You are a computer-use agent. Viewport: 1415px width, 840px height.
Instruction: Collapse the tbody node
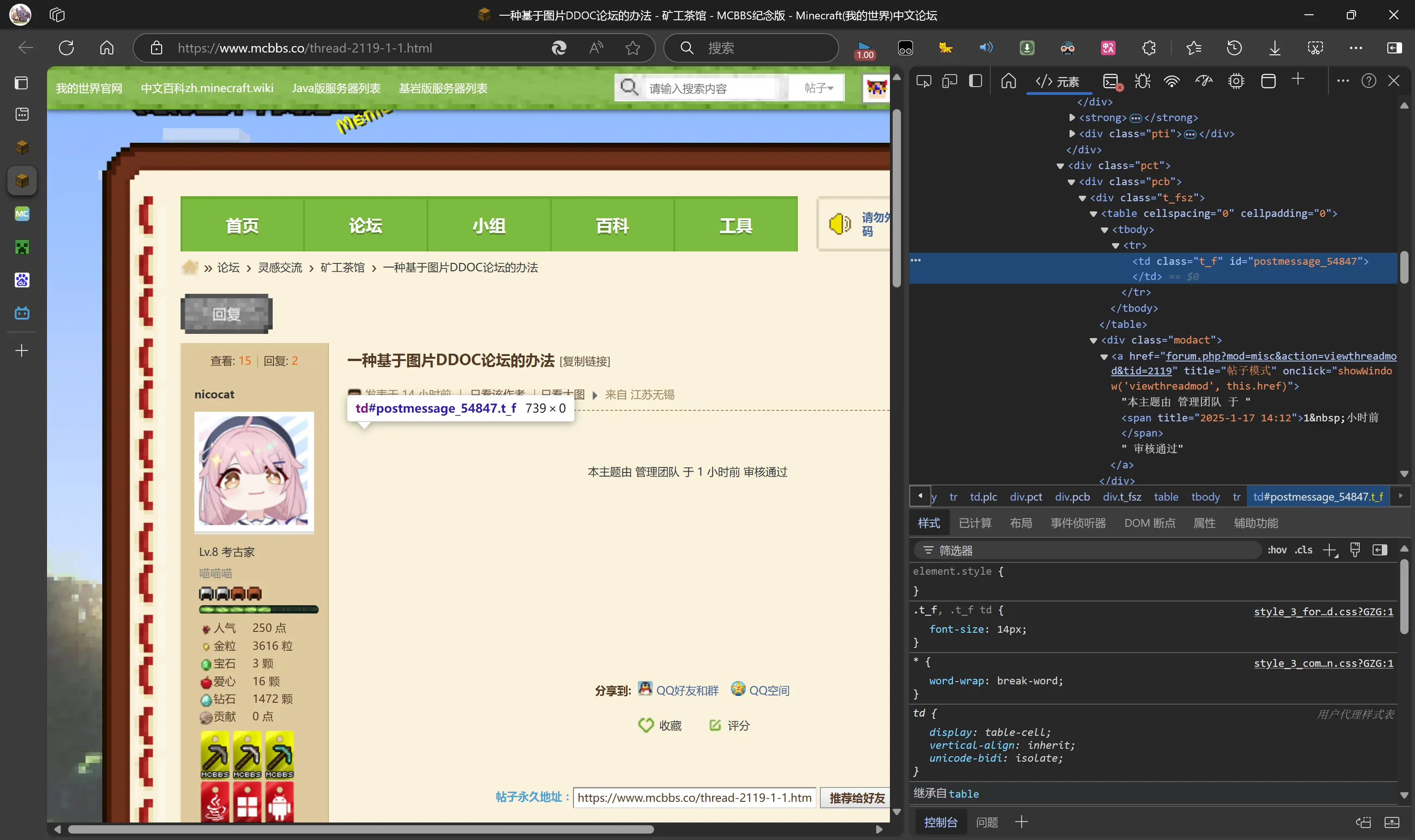[1104, 230]
